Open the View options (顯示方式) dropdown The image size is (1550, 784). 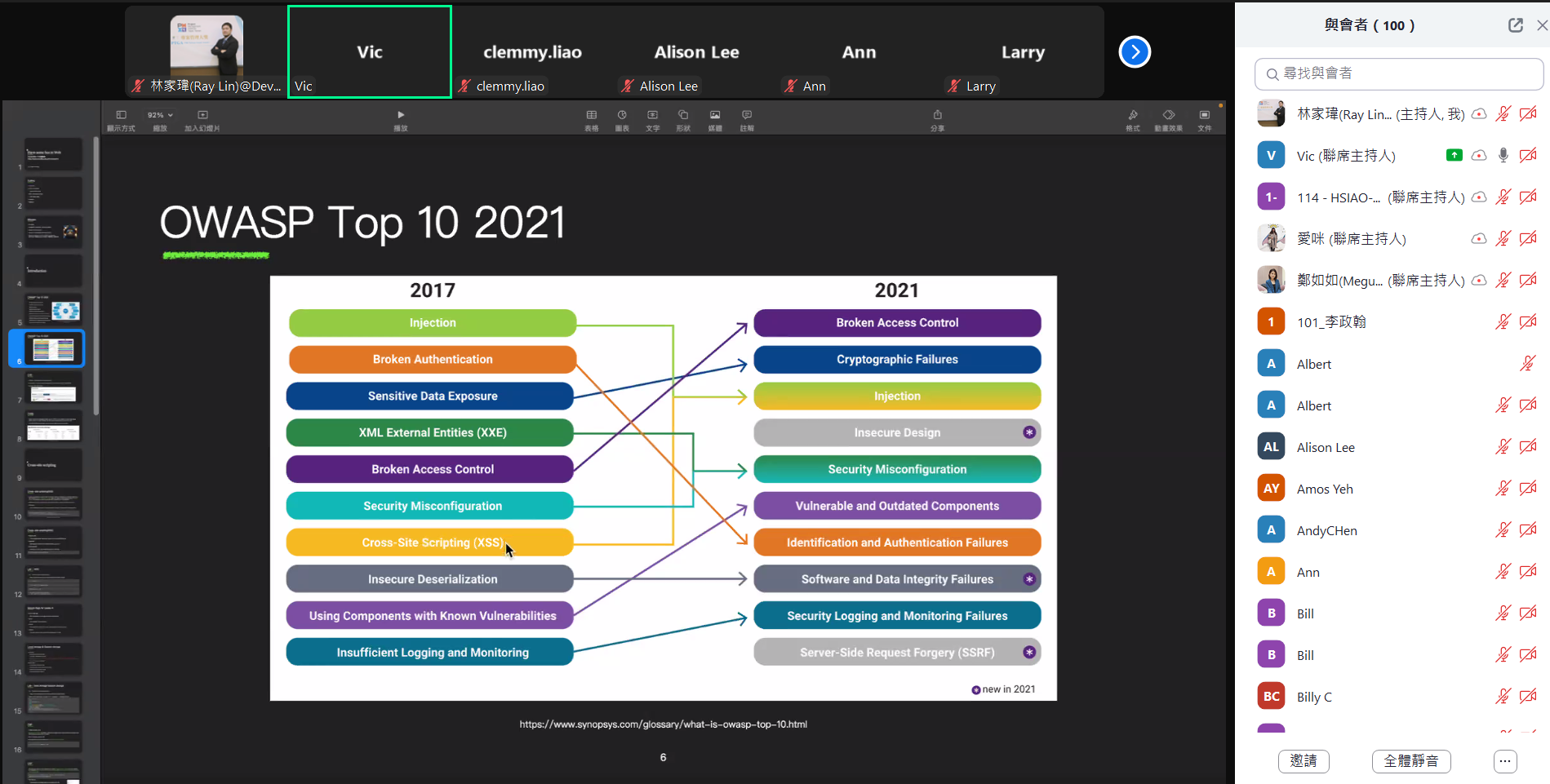(121, 116)
